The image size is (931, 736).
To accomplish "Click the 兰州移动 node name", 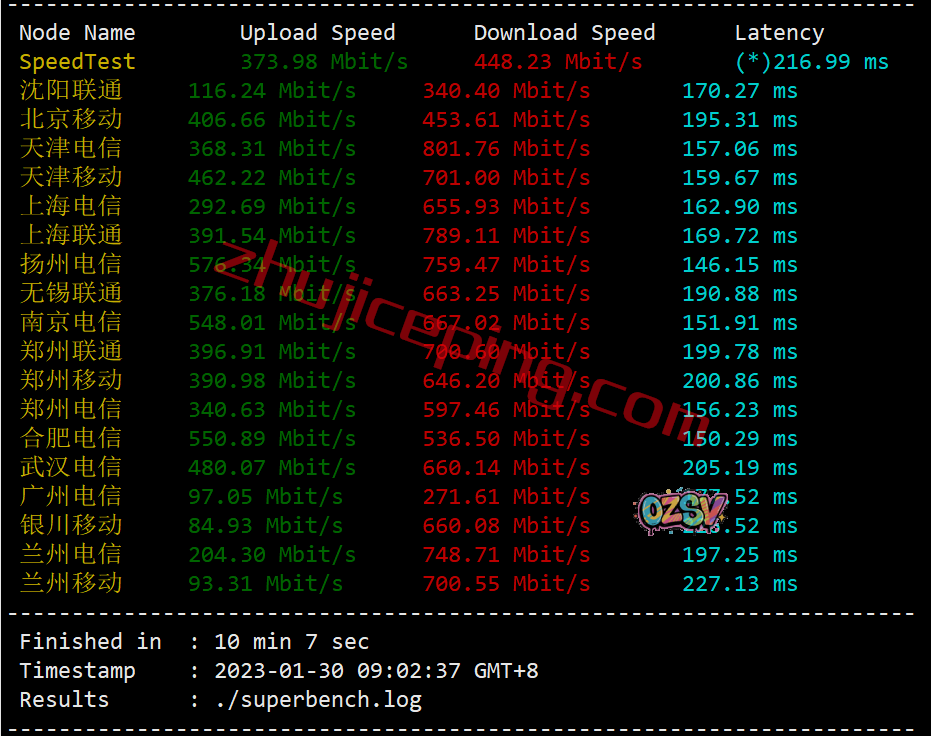I will (x=71, y=583).
